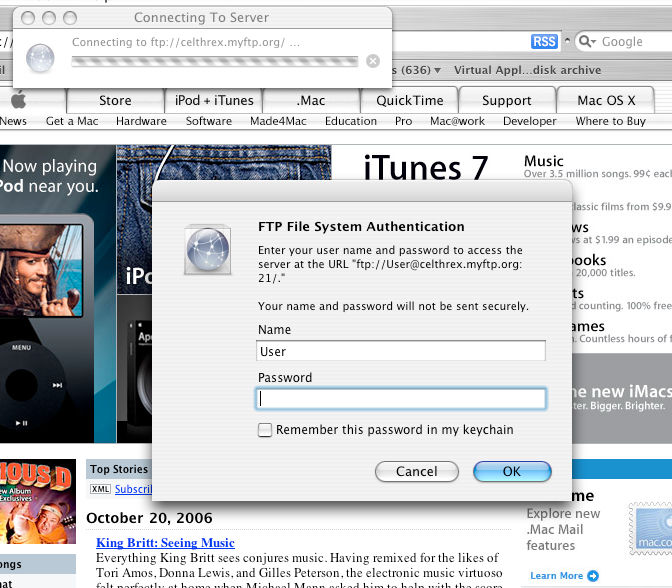Go to Where to Buy link
The height and width of the screenshot is (588, 672).
pos(611,121)
